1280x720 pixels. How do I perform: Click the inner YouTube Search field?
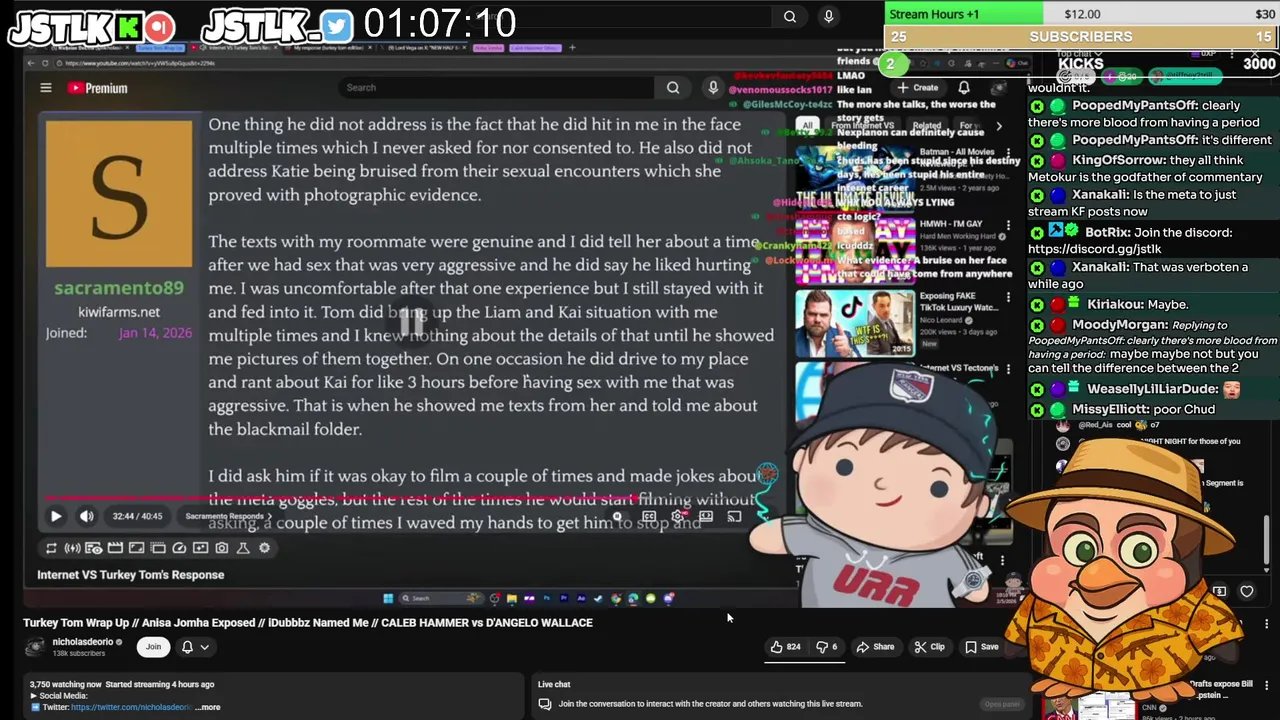click(496, 88)
